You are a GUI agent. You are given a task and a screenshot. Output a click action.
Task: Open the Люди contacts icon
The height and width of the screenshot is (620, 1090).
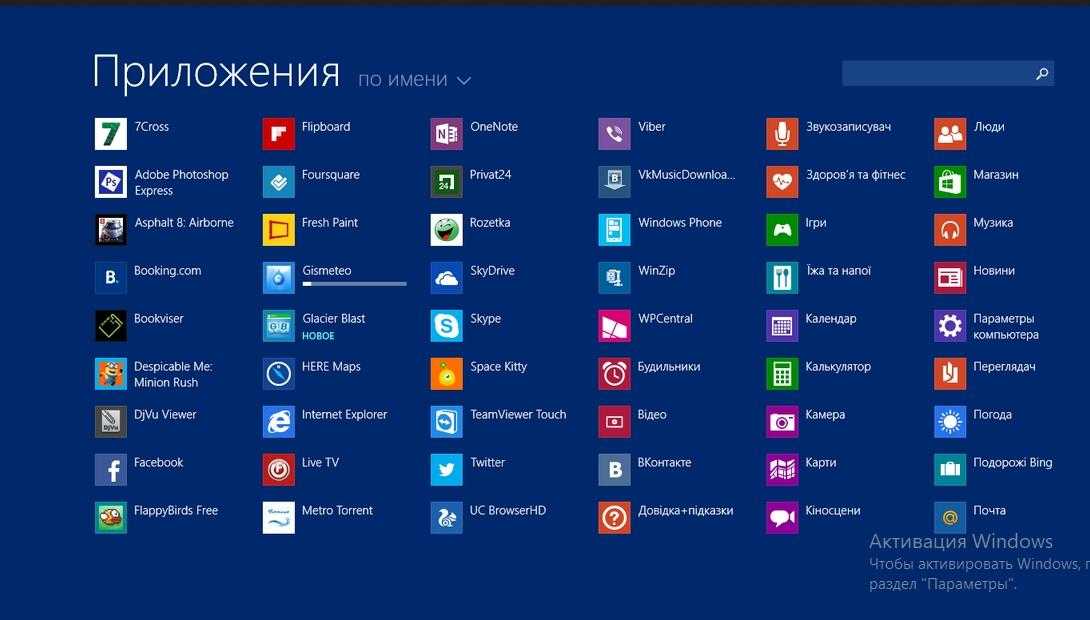[950, 133]
